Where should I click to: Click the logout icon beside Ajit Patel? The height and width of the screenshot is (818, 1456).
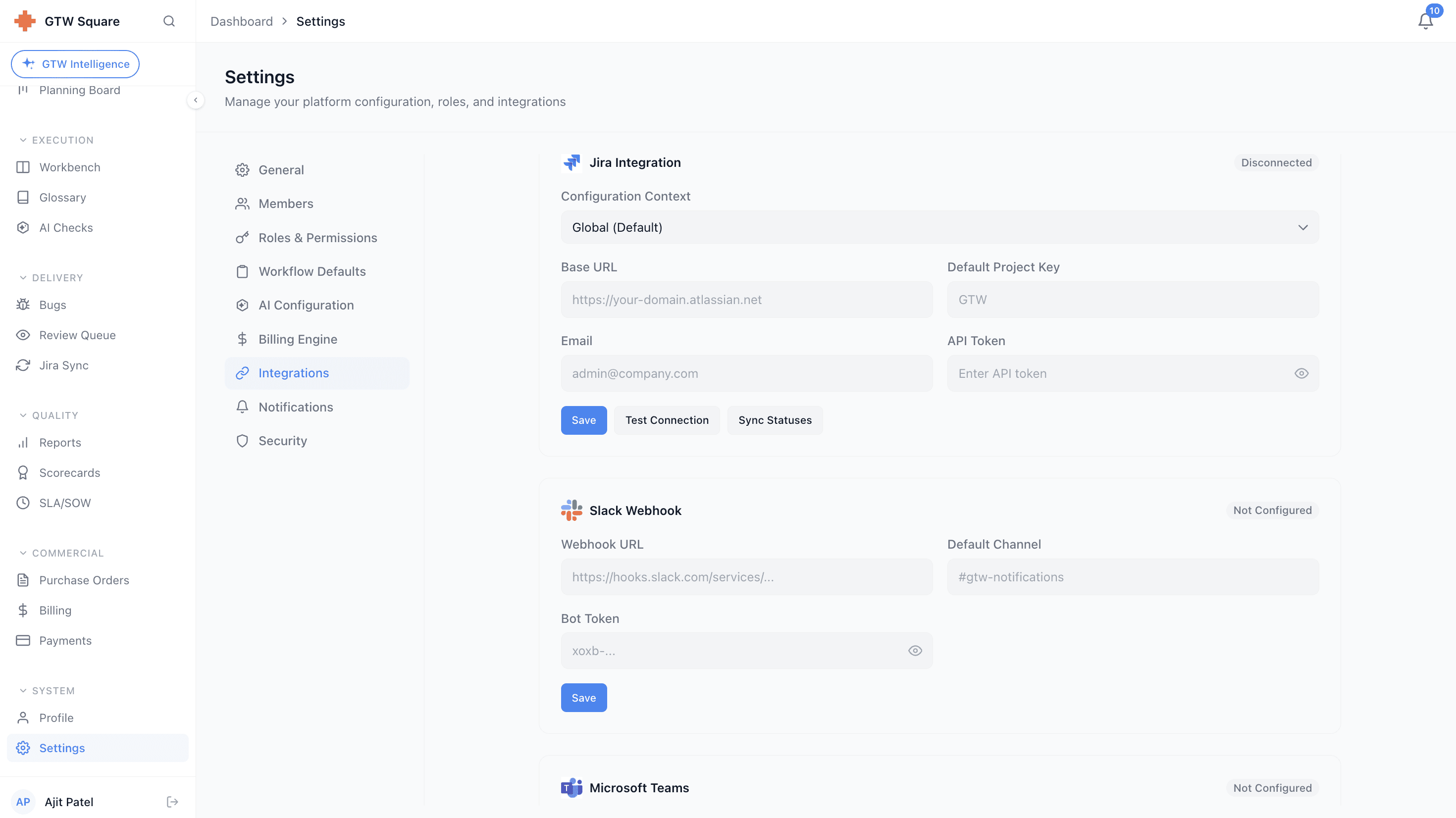[172, 802]
